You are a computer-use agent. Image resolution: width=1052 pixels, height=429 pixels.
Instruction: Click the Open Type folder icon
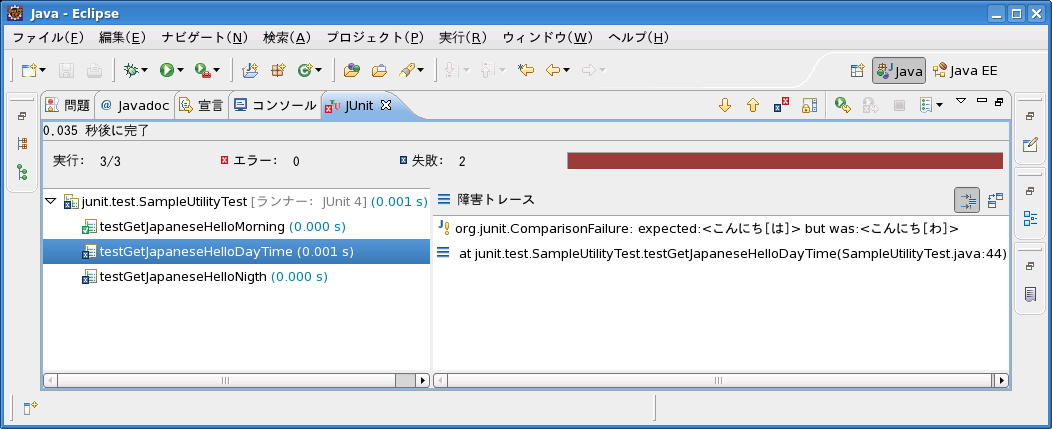coord(352,70)
